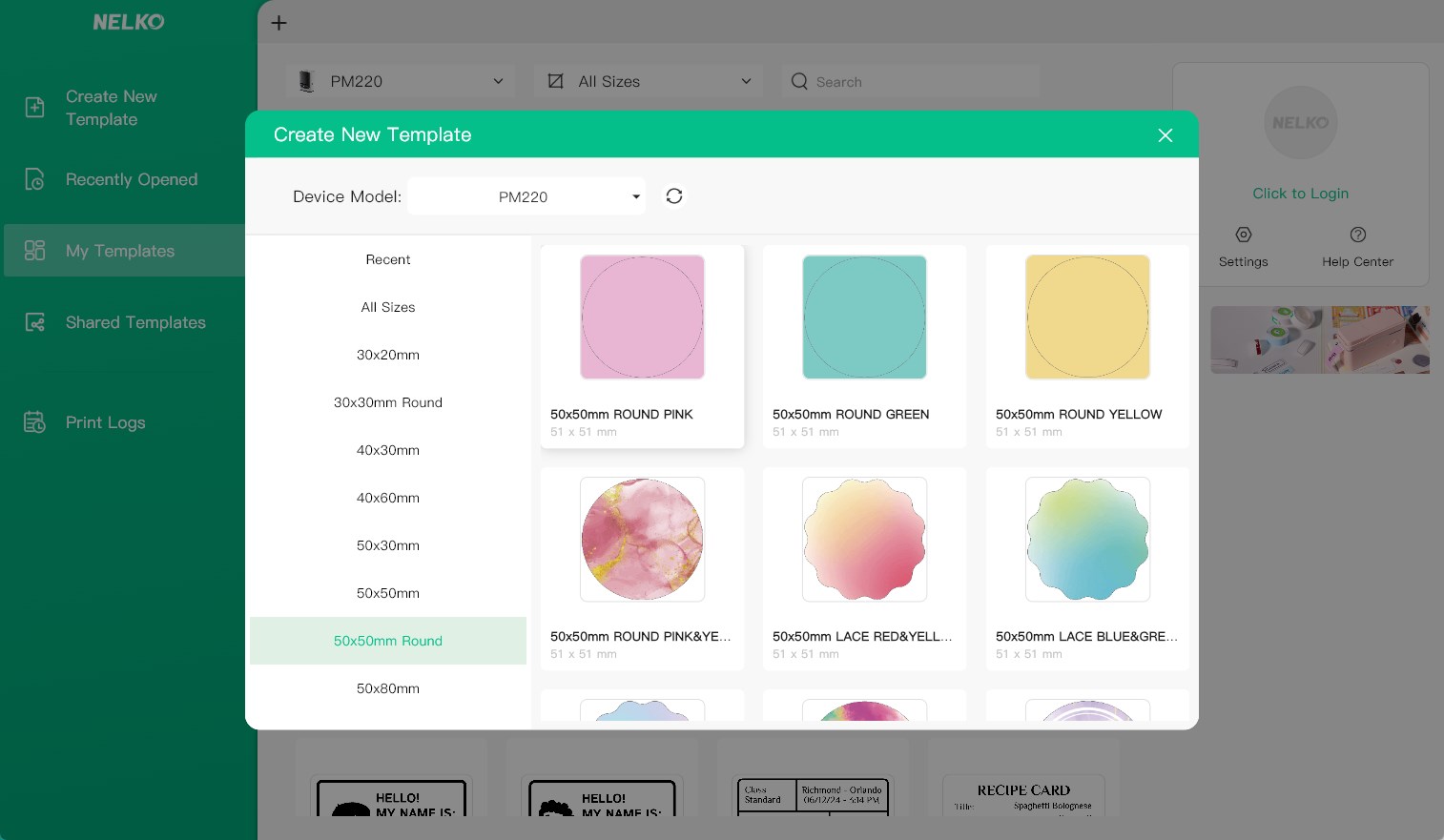
Task: Expand the All Sizes filter dropdown
Action: [x=649, y=82]
